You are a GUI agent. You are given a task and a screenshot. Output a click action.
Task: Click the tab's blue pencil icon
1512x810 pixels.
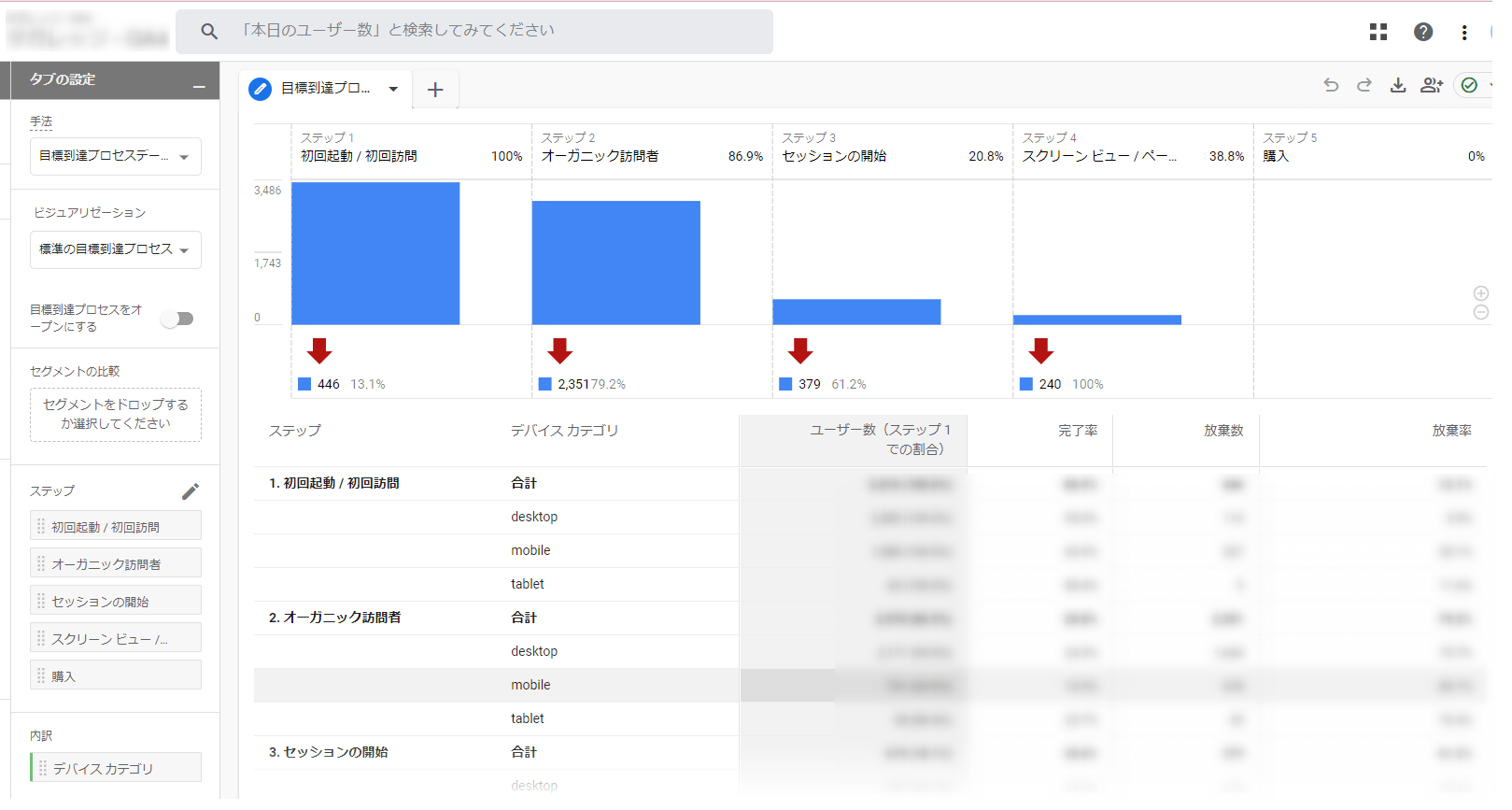click(261, 89)
